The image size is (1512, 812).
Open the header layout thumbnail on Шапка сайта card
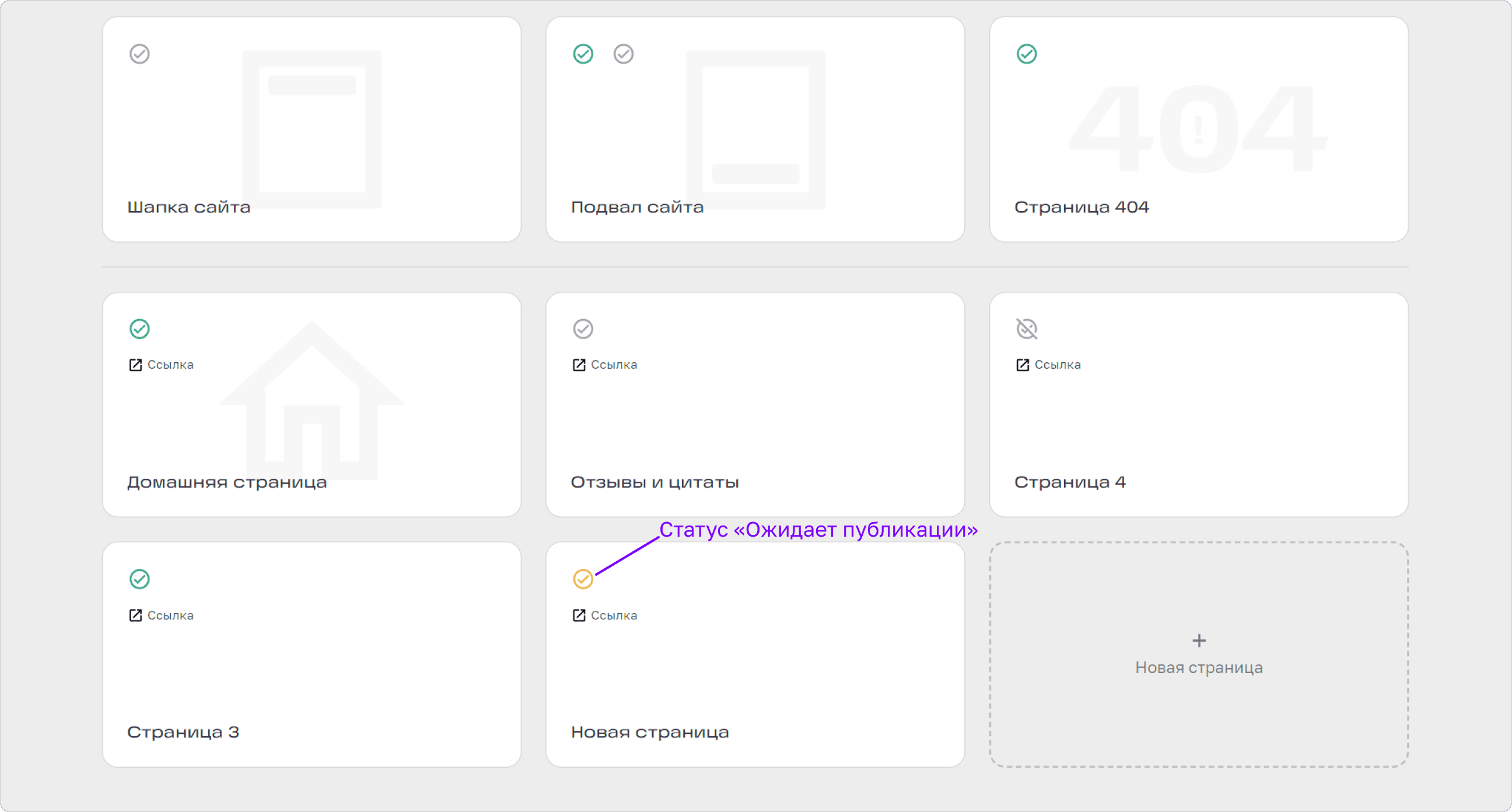pos(311,129)
